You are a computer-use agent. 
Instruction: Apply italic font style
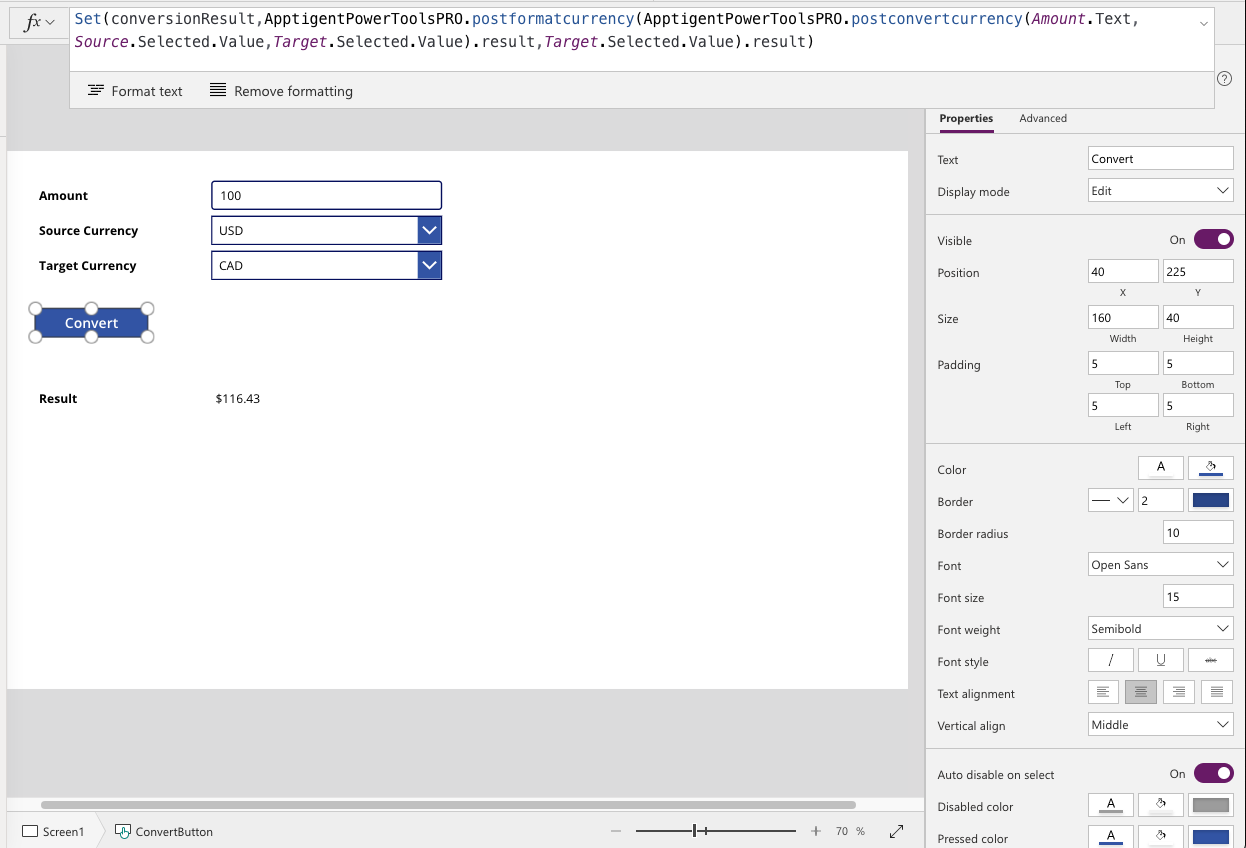tap(1111, 661)
